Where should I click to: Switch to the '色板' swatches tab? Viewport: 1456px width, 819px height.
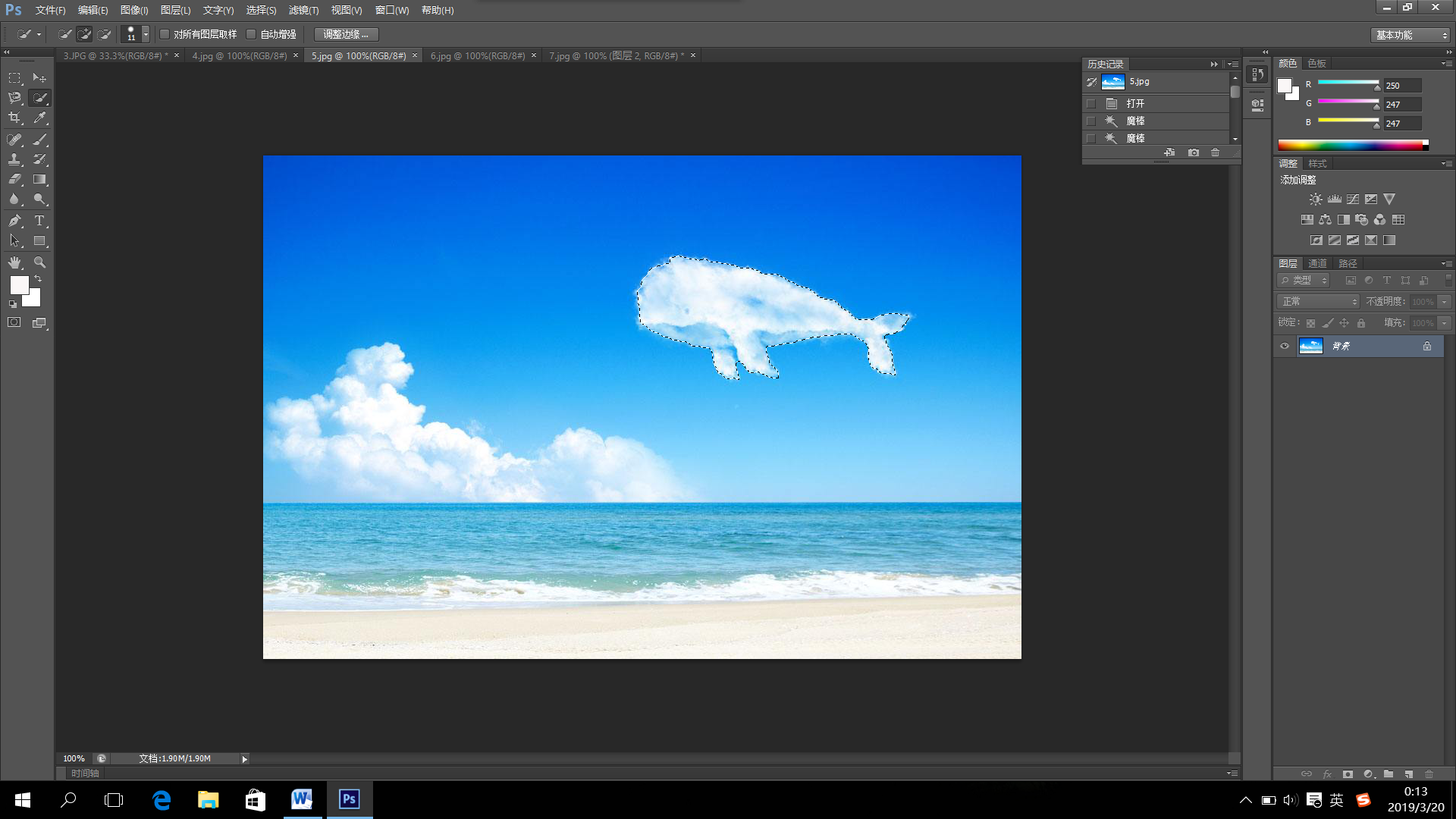[x=1317, y=64]
